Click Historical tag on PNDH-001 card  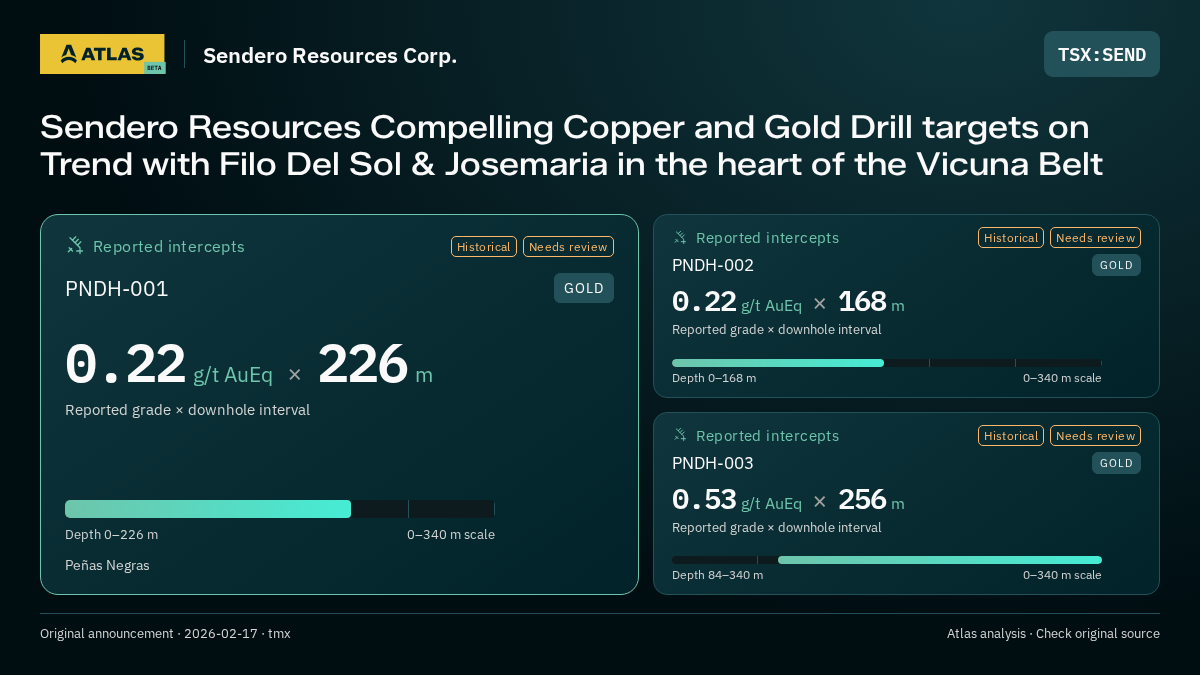(484, 247)
